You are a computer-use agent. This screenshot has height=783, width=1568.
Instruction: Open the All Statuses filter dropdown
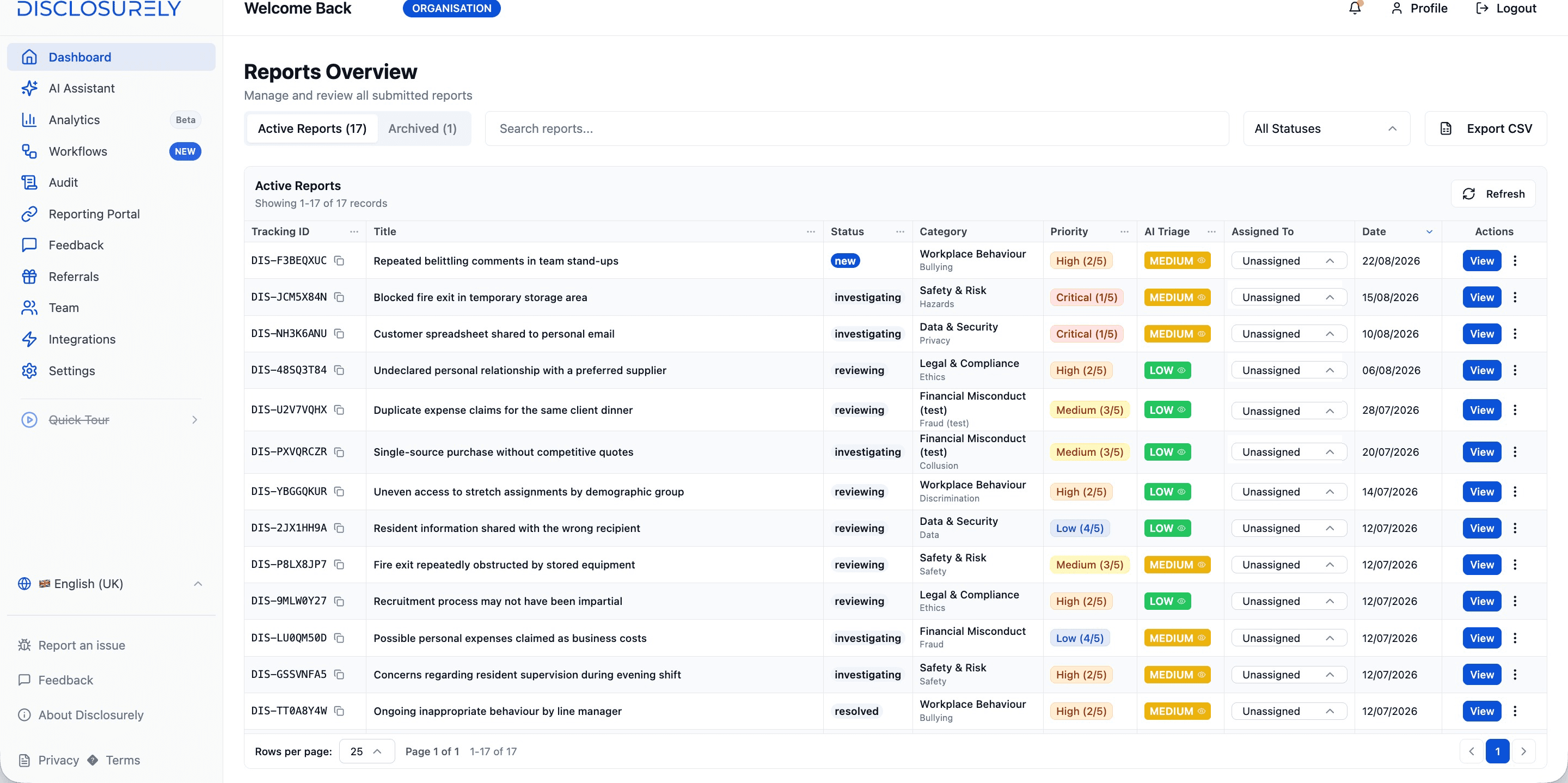click(1326, 129)
